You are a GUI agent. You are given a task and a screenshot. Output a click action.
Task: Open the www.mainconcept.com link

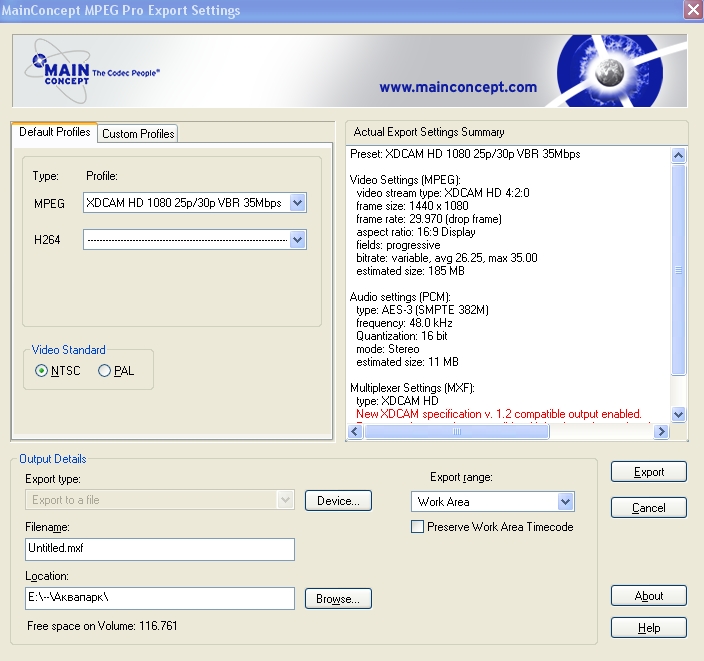[458, 87]
